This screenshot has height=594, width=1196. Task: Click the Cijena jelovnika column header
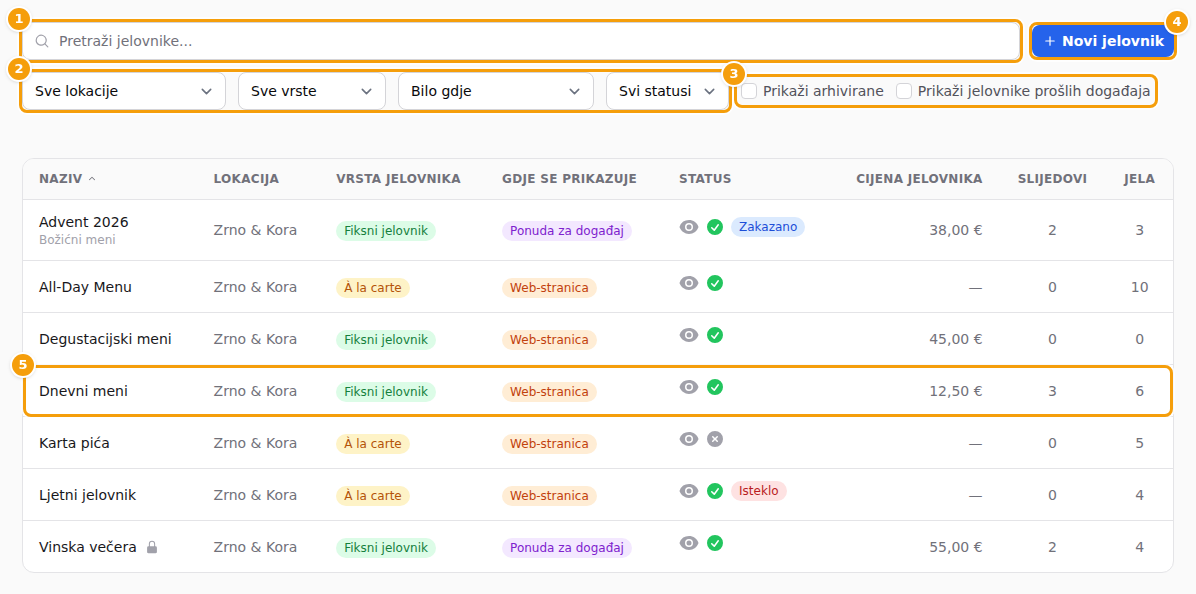[919, 179]
